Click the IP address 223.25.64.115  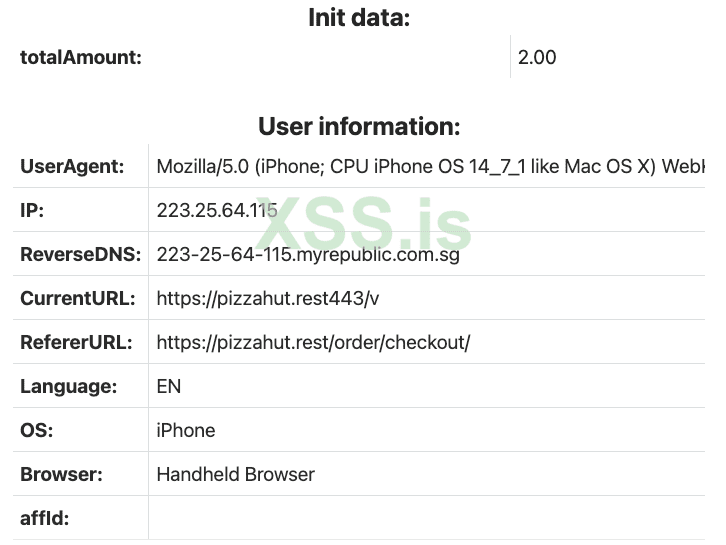[216, 210]
